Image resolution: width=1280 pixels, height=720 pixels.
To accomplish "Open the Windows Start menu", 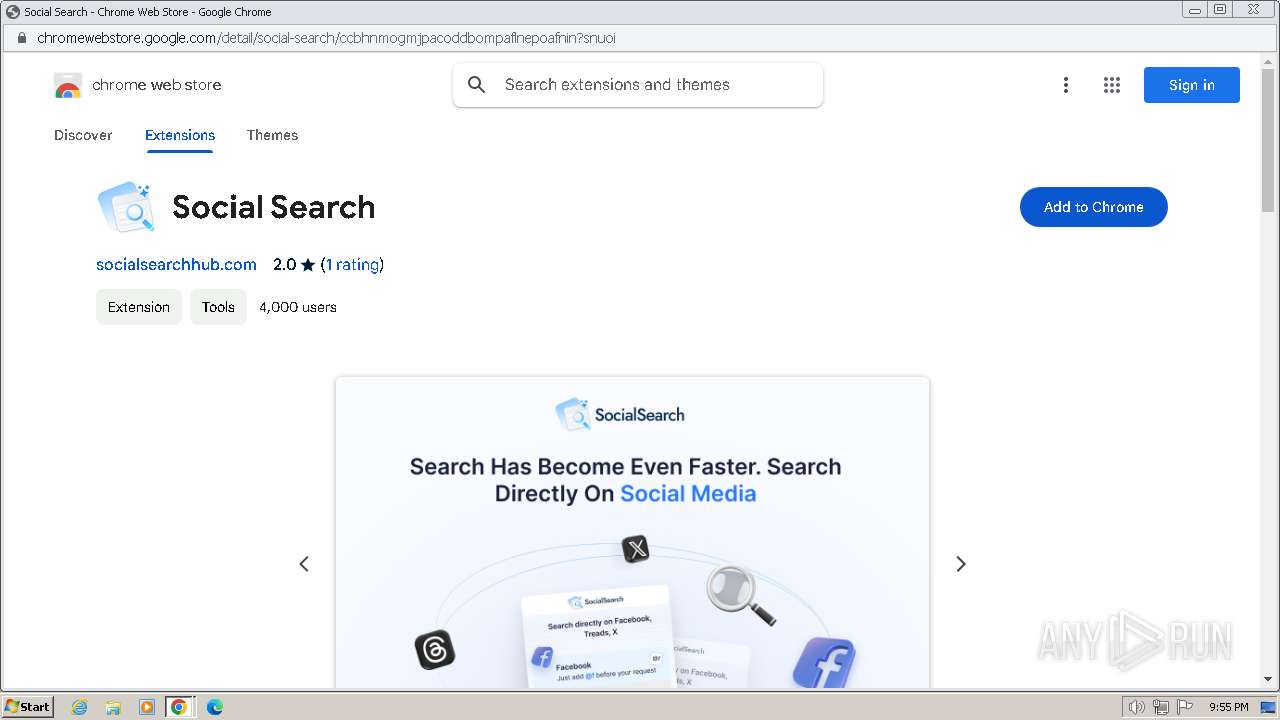I will coord(28,706).
